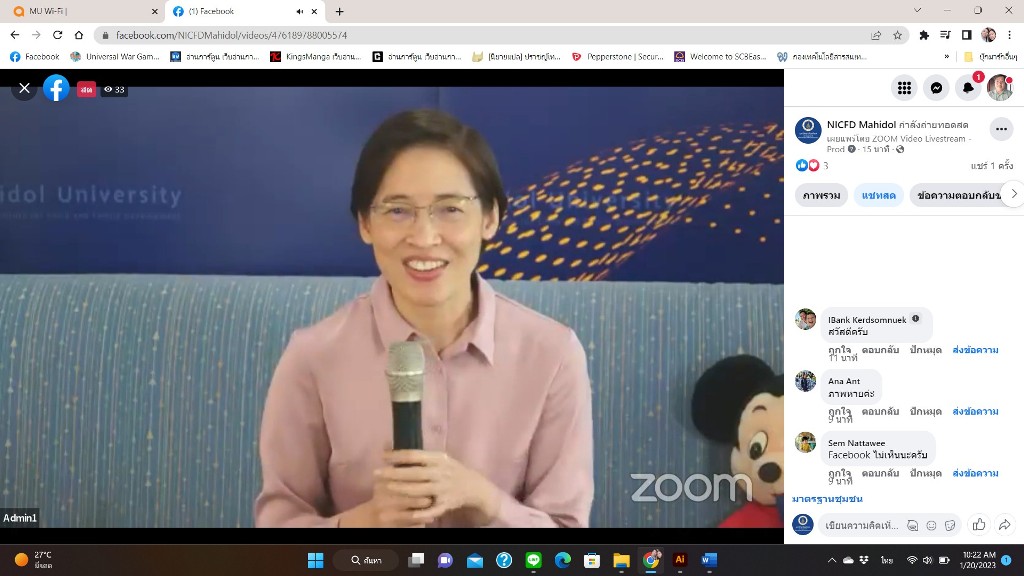Open the account profile picture menu
This screenshot has height=576, width=1024.
(1000, 88)
